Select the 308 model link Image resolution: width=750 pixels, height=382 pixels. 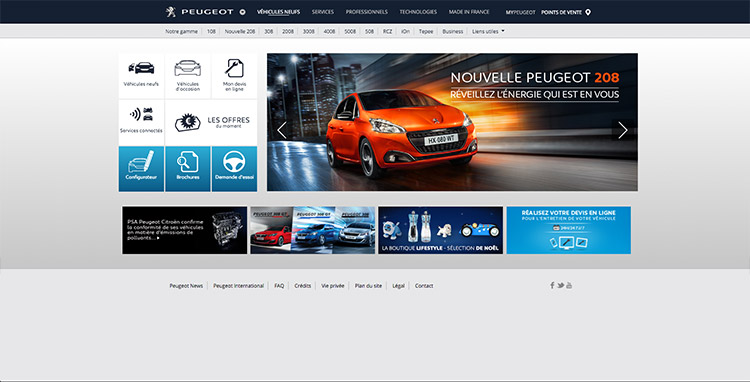tap(269, 32)
